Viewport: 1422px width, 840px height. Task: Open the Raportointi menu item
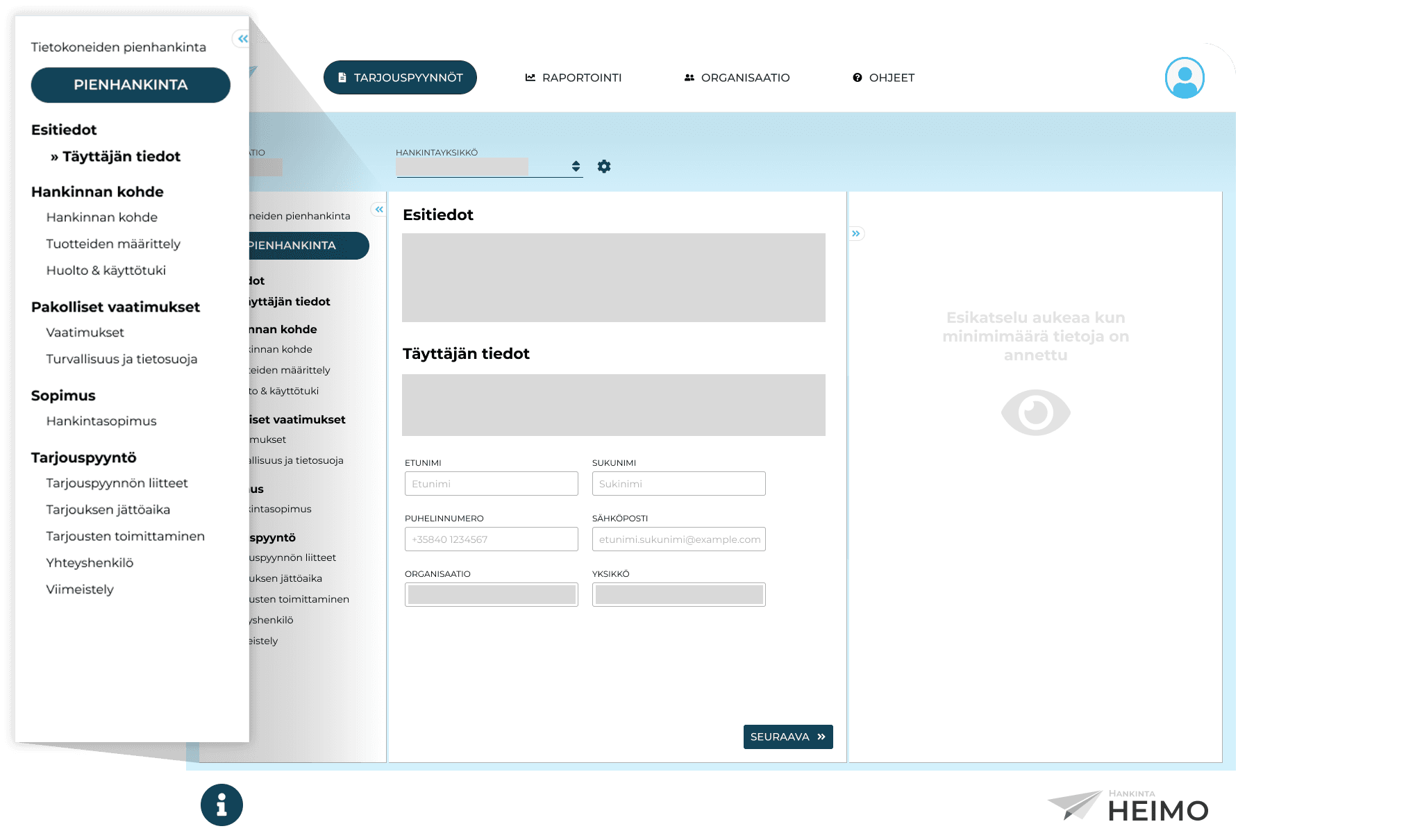click(x=574, y=78)
